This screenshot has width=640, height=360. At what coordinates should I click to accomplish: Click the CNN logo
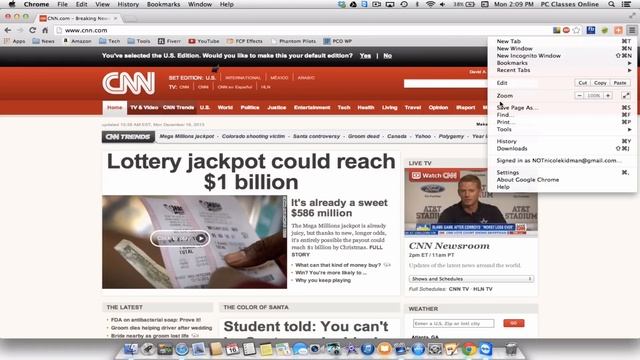[x=129, y=83]
